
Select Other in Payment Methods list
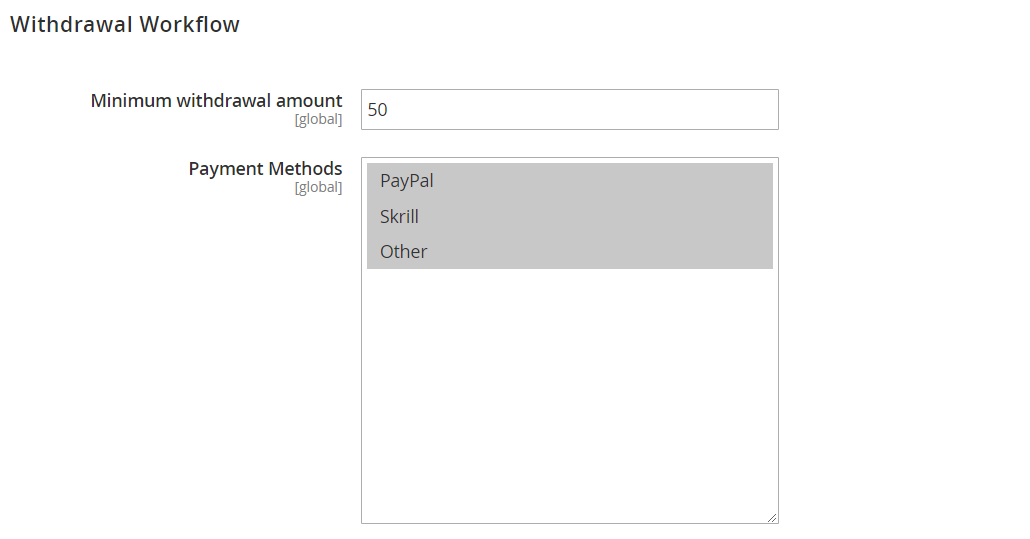(570, 251)
